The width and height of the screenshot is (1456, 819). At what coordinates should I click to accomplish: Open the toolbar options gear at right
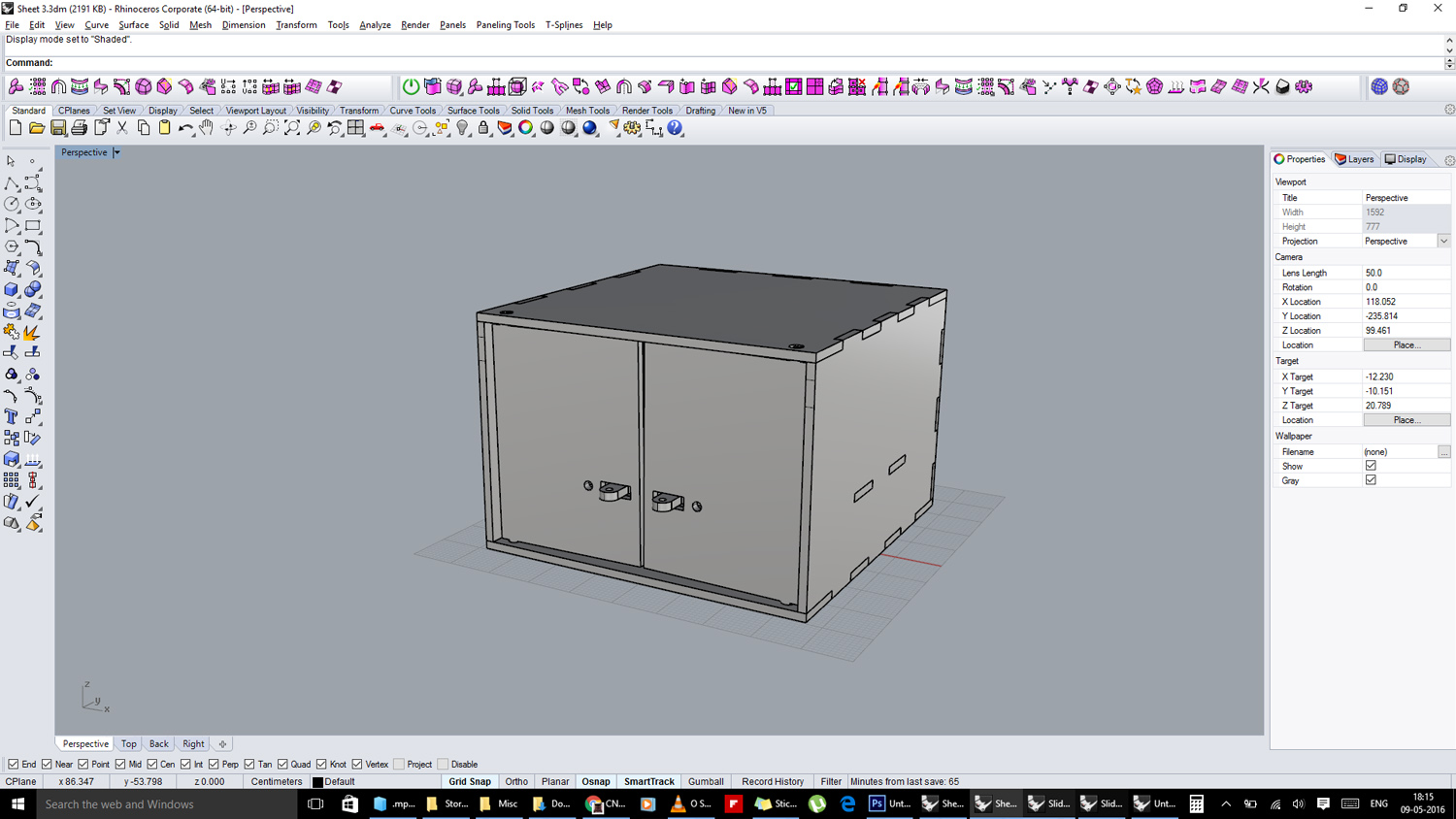coord(1449,110)
